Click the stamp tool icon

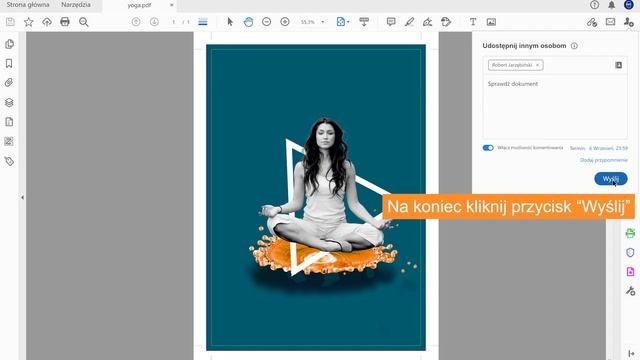pos(446,22)
